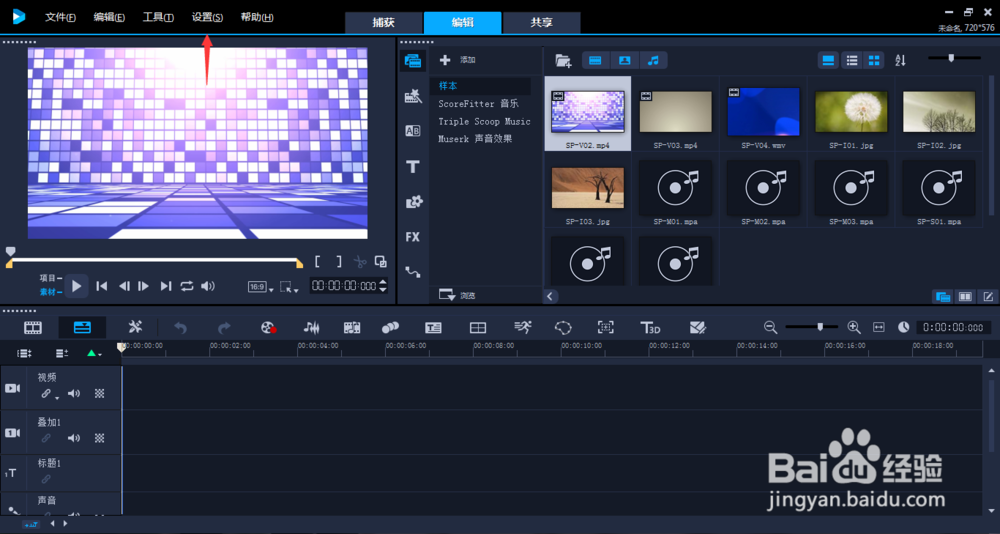This screenshot has height=534, width=1000.
Task: Undo the last action
Action: [180, 328]
